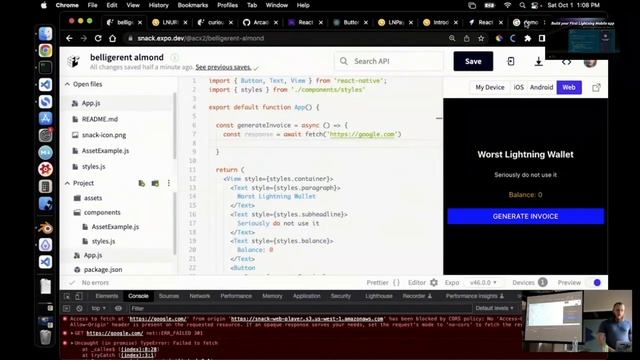The height and width of the screenshot is (360, 640).
Task: Click Chrome home icon
Action: (x=112, y=38)
